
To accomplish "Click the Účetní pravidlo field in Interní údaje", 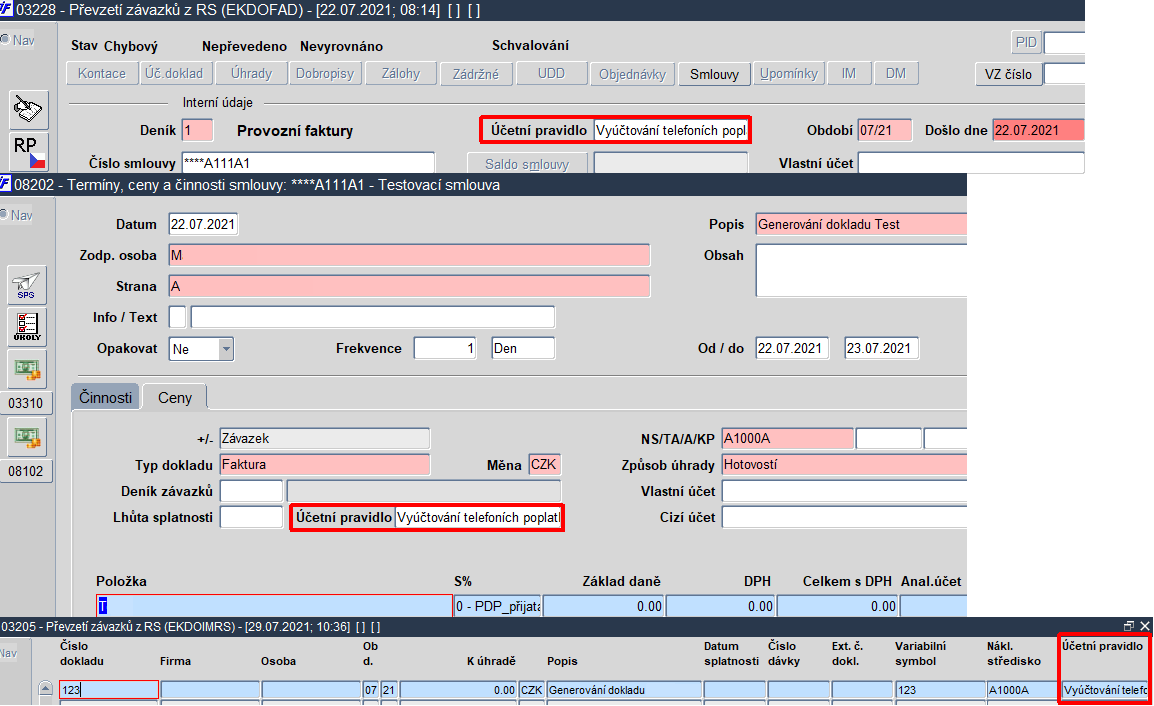I will [670, 130].
